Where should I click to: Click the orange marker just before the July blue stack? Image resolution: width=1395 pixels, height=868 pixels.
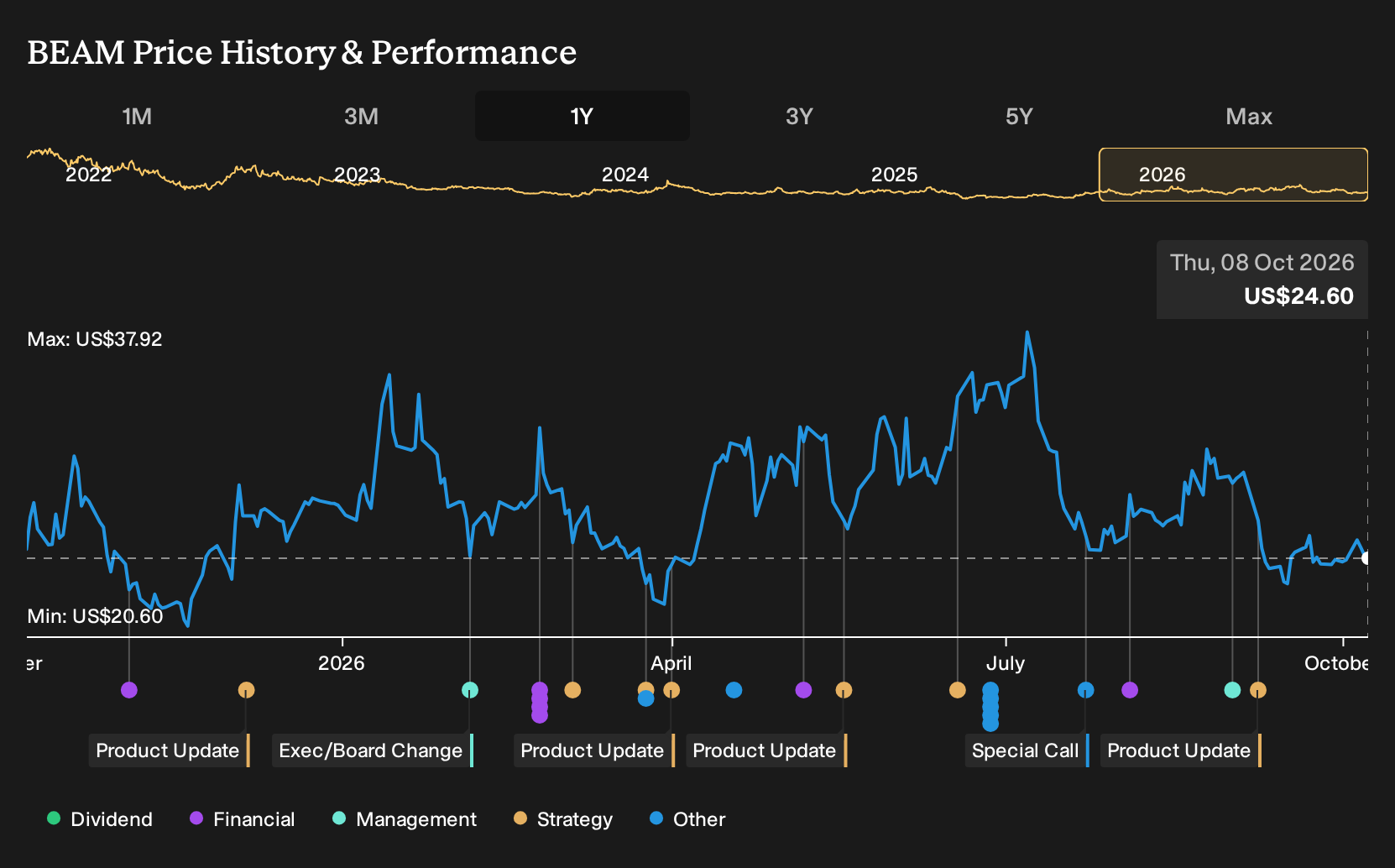958,690
